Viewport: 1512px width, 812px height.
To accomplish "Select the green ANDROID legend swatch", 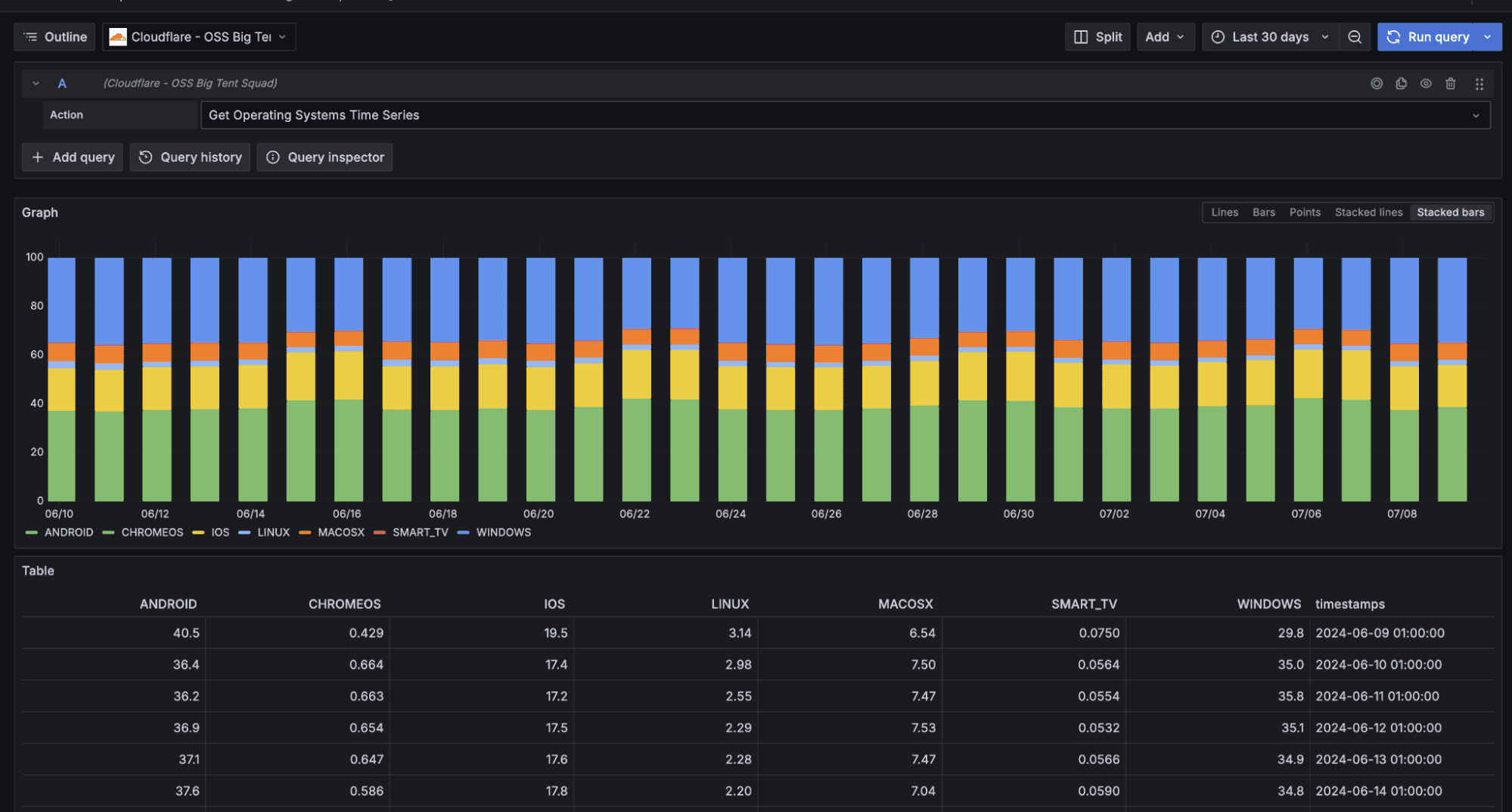I will pyautogui.click(x=31, y=532).
